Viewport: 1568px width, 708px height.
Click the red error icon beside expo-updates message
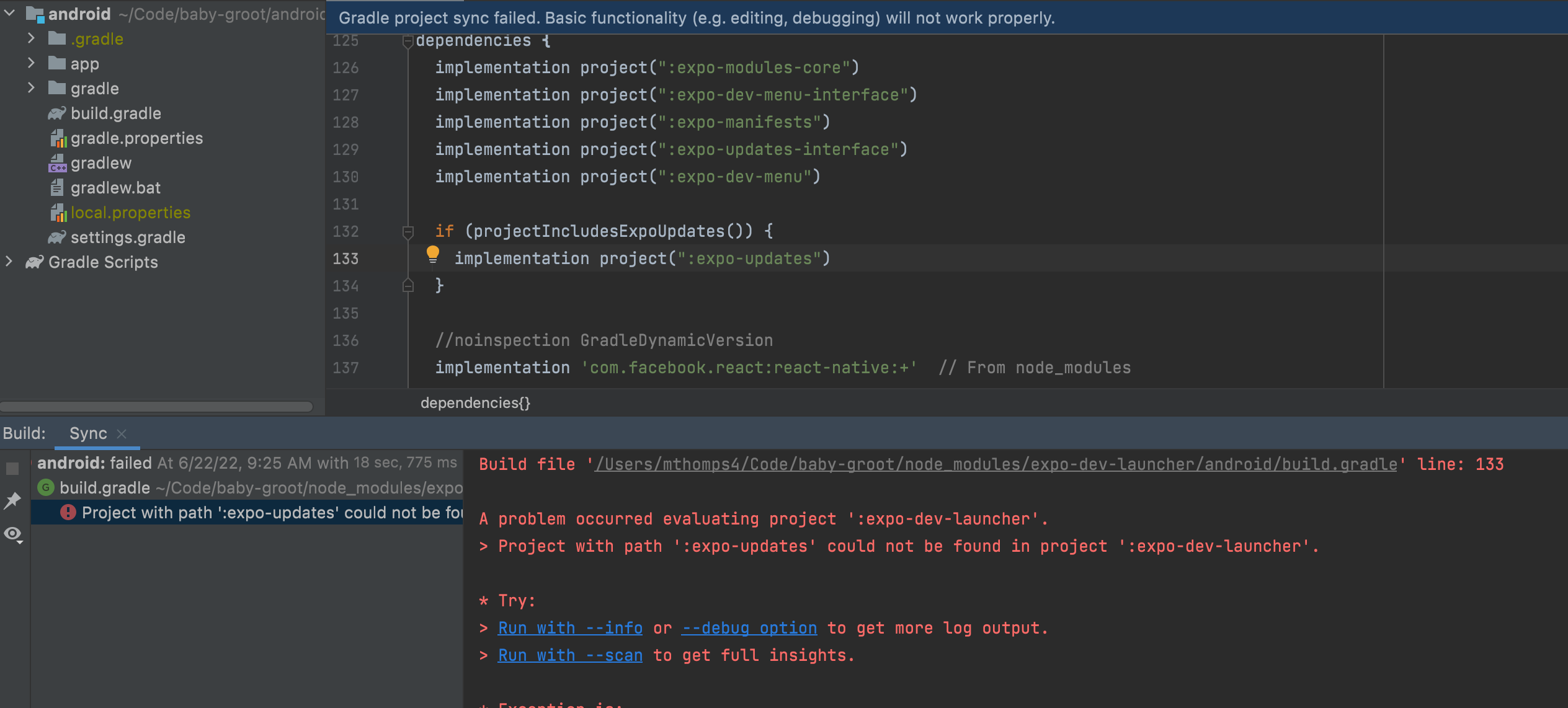tap(68, 513)
